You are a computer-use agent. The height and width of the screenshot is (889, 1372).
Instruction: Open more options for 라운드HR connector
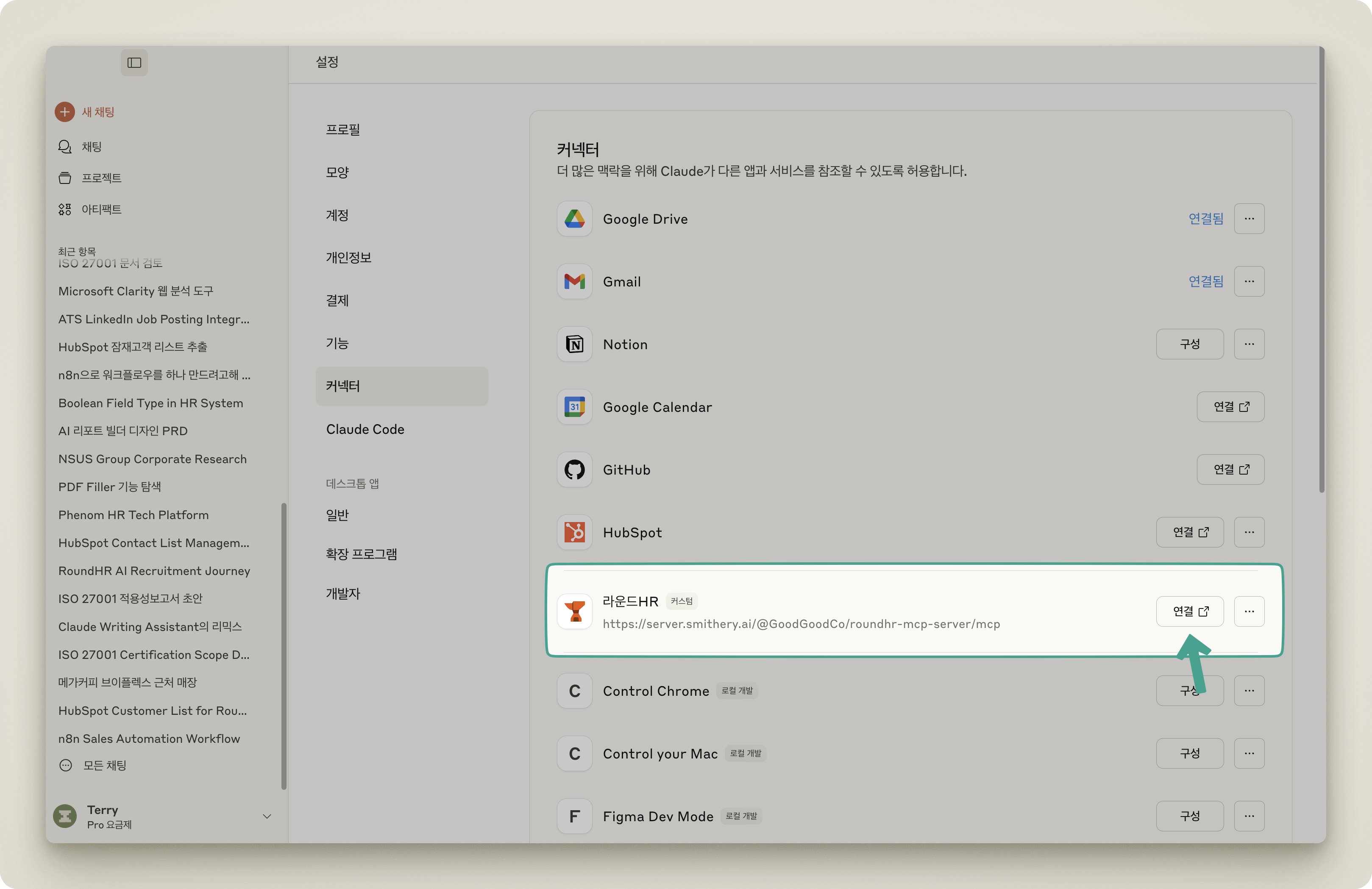click(1249, 611)
